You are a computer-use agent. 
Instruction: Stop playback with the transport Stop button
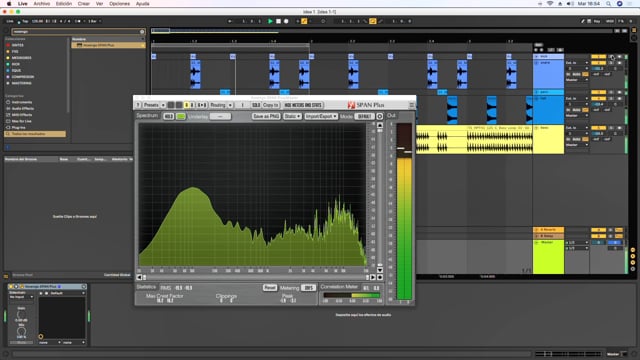tap(278, 21)
